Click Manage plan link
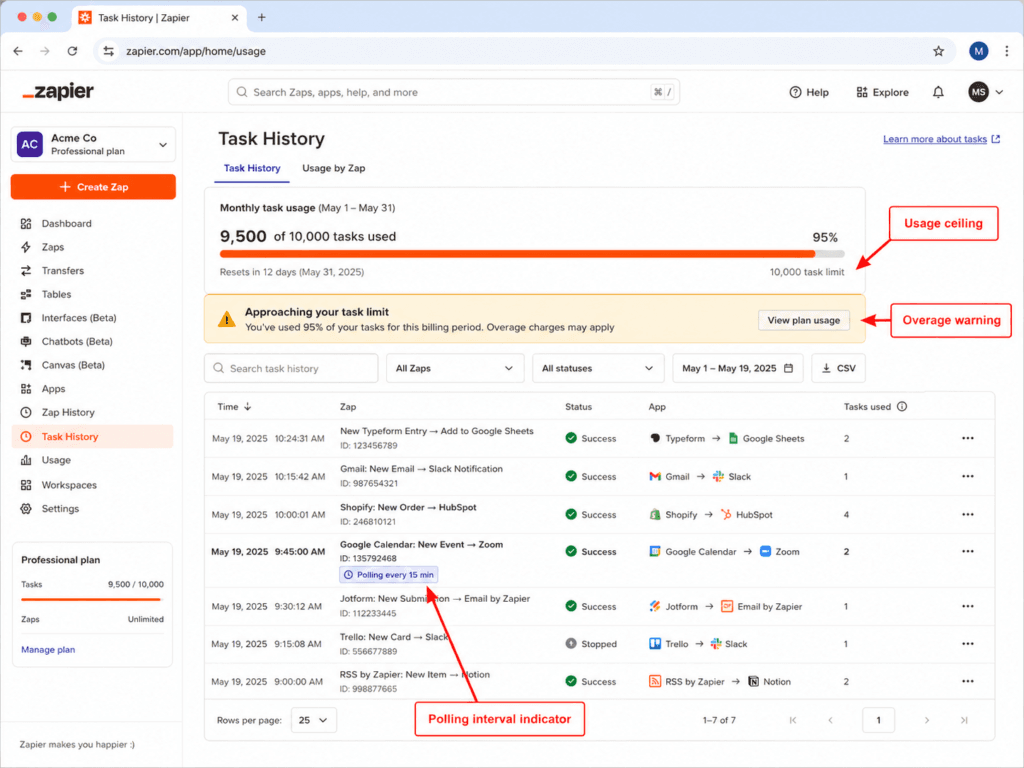 (x=48, y=649)
